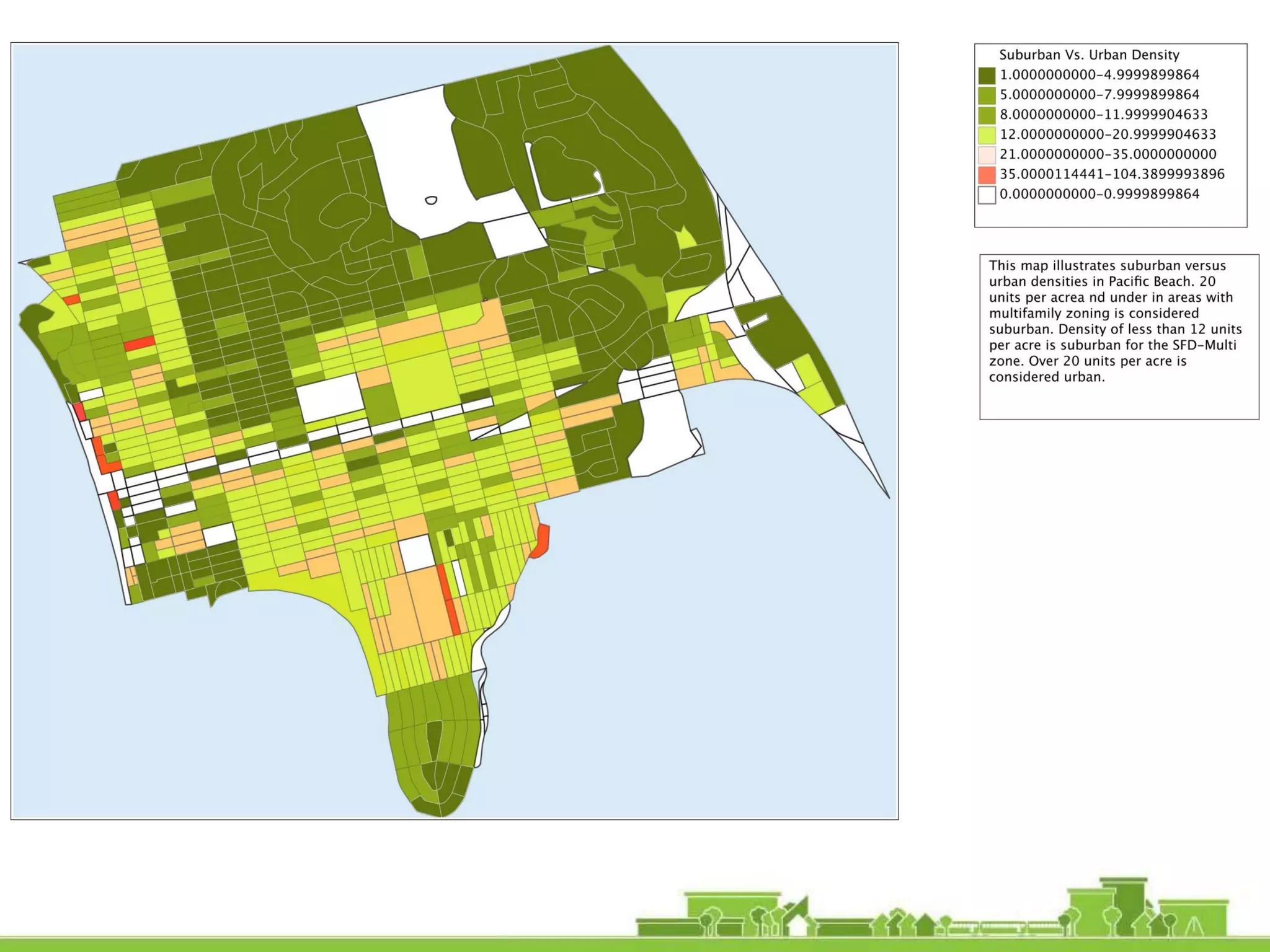The image size is (1270, 952).
Task: Click the 'Suburban Vs. Urban Density' legend title
Action: (x=1089, y=55)
